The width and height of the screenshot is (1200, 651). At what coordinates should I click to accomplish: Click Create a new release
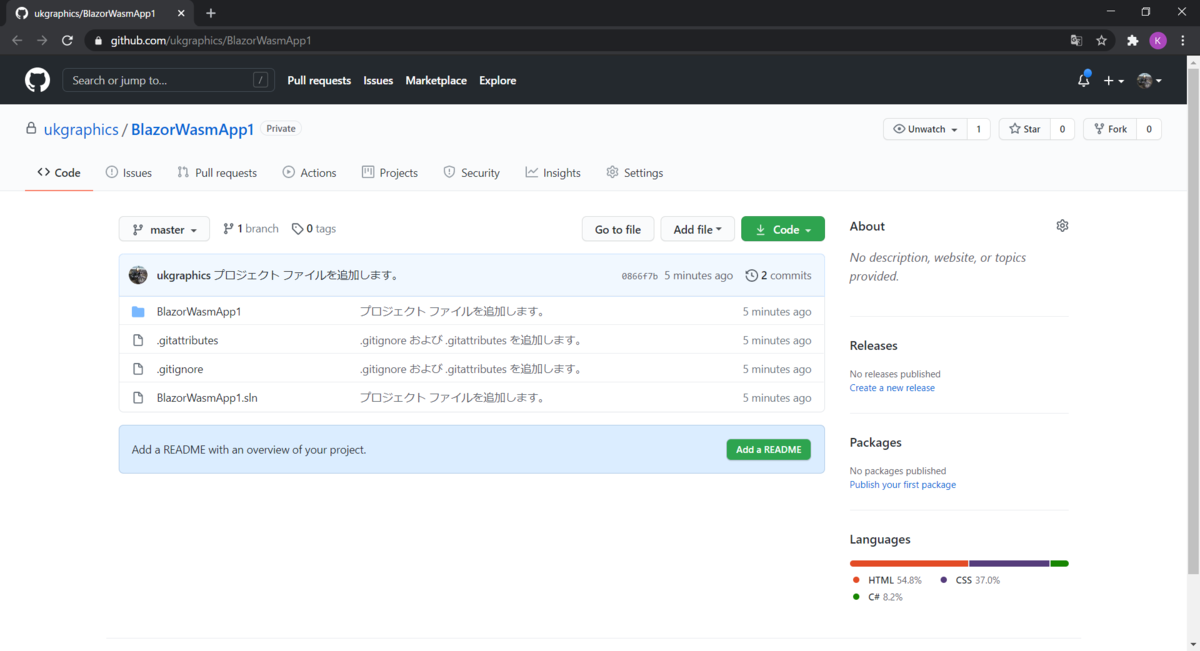(892, 388)
